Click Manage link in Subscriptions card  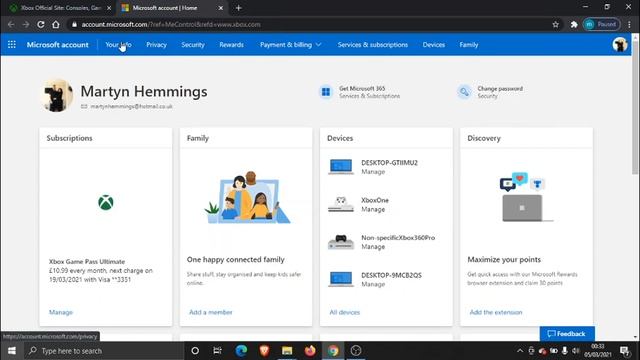click(x=61, y=312)
